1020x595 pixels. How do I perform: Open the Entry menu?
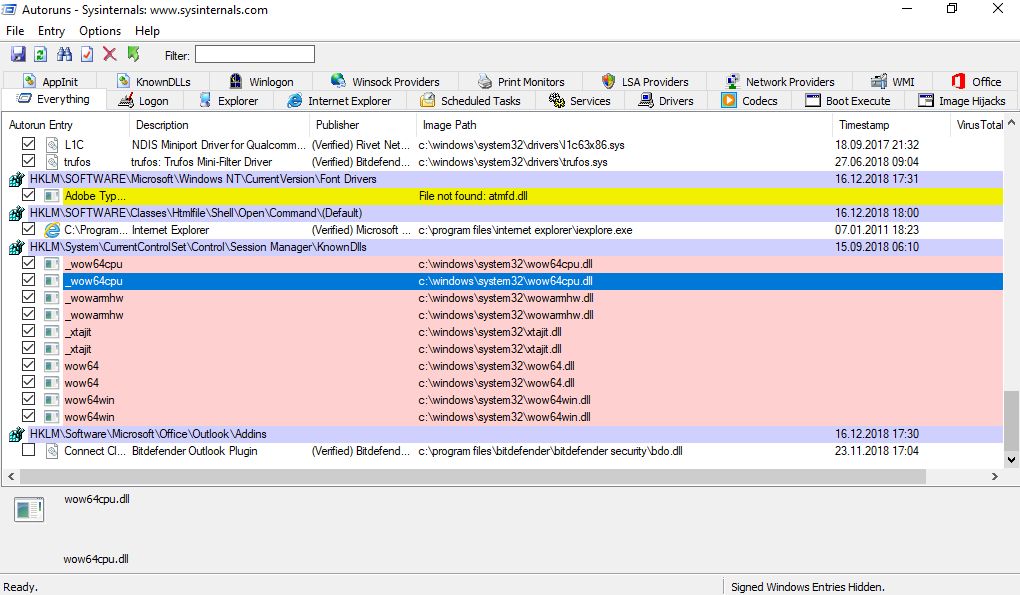coord(51,31)
